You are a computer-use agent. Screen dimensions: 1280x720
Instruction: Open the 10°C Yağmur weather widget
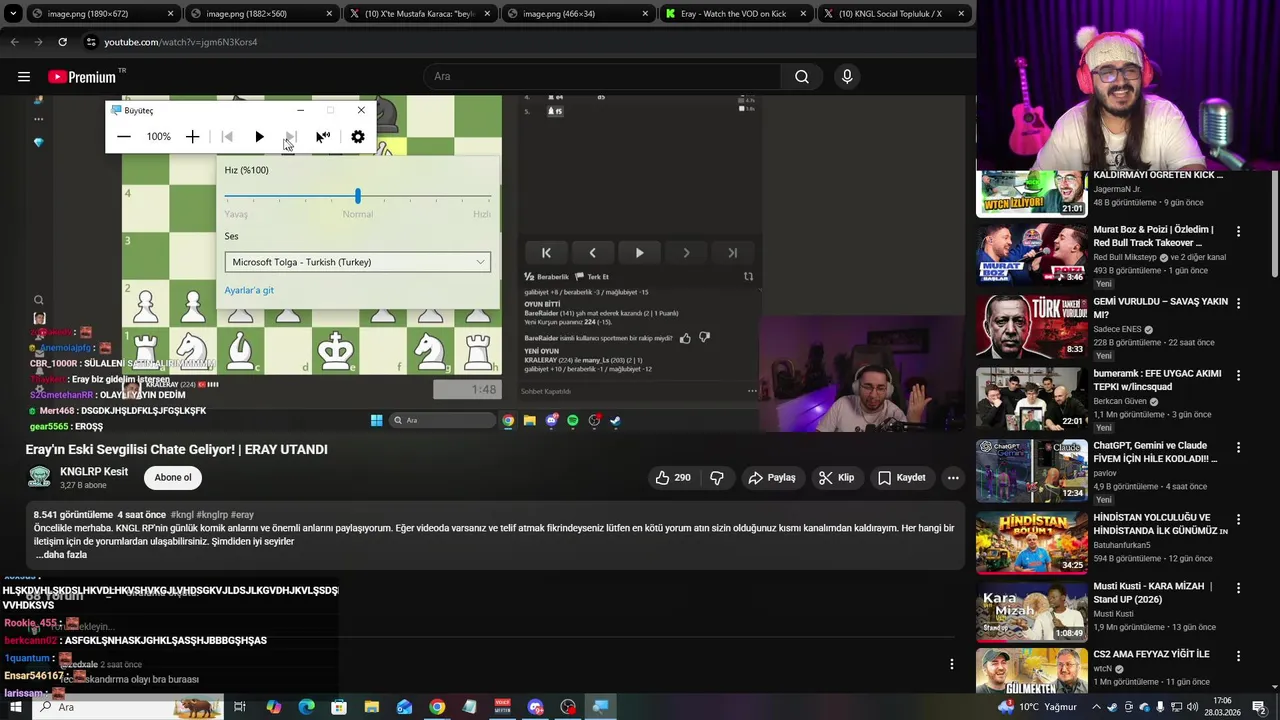click(1035, 707)
